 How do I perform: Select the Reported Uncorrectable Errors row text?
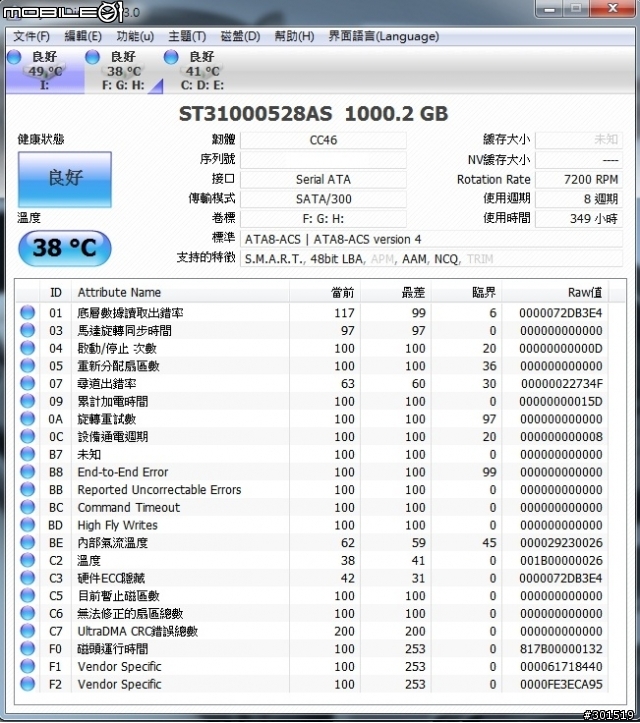pyautogui.click(x=159, y=490)
